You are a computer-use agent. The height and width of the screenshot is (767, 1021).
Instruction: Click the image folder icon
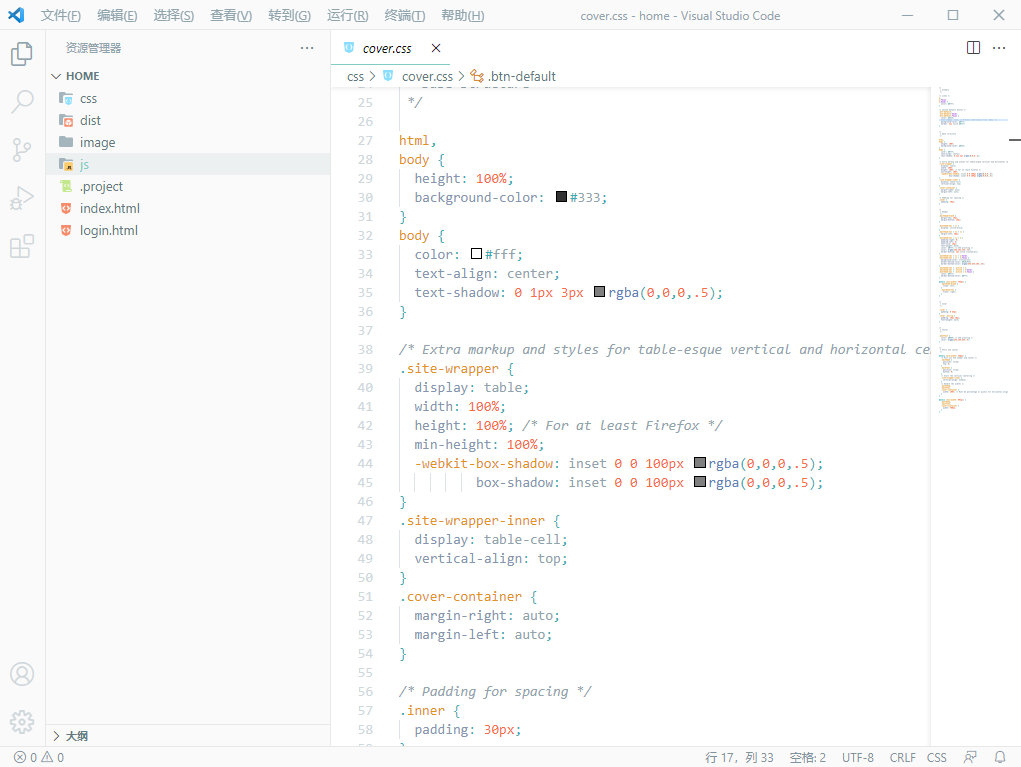[x=66, y=142]
